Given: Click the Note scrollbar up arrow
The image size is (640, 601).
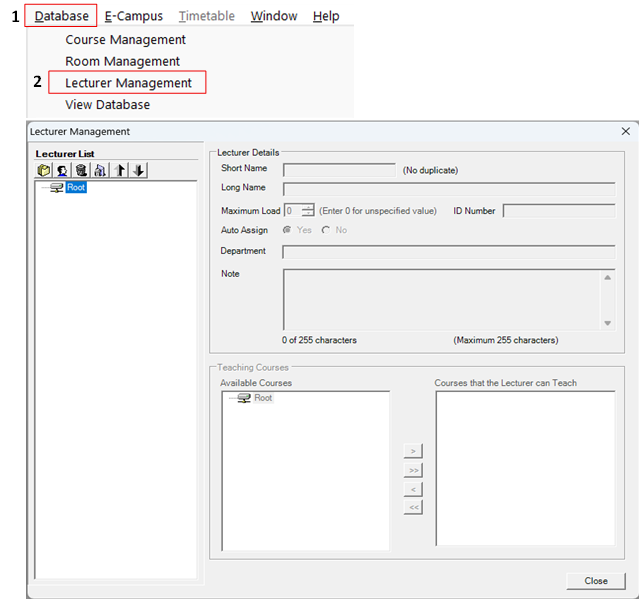Looking at the screenshot, I should [x=608, y=278].
